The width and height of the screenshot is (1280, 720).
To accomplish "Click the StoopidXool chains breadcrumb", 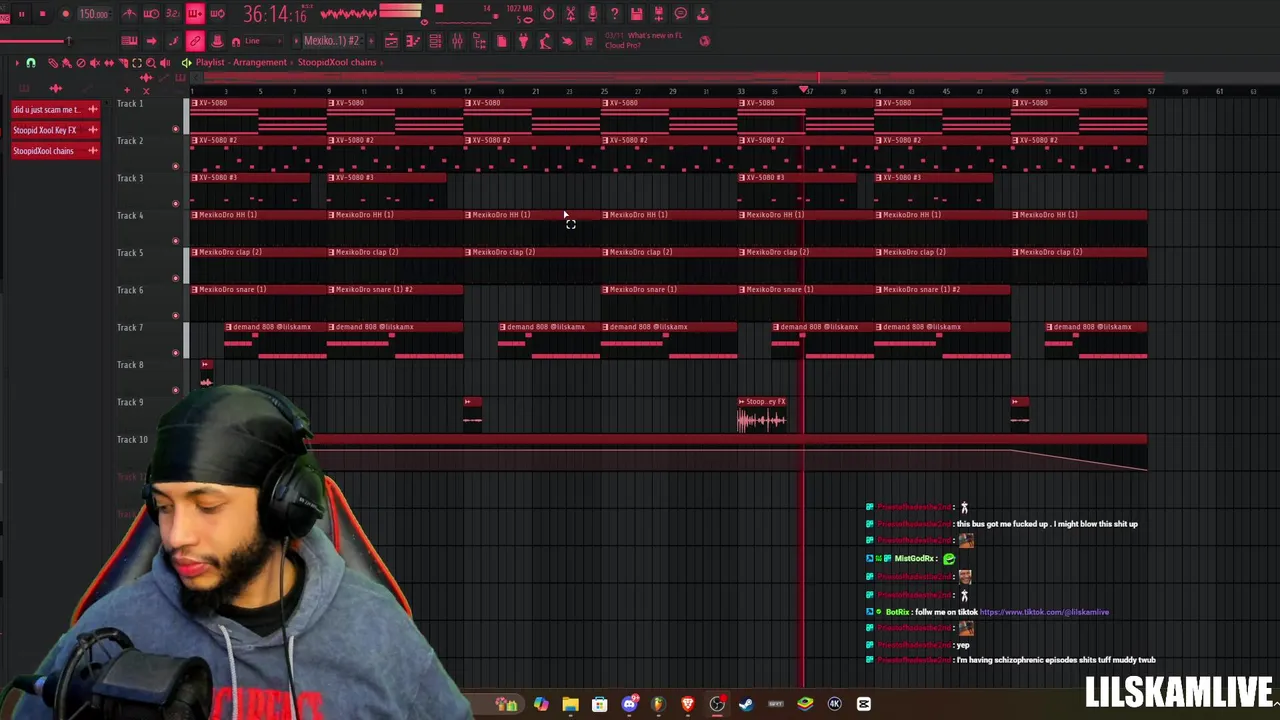I will coord(337,62).
